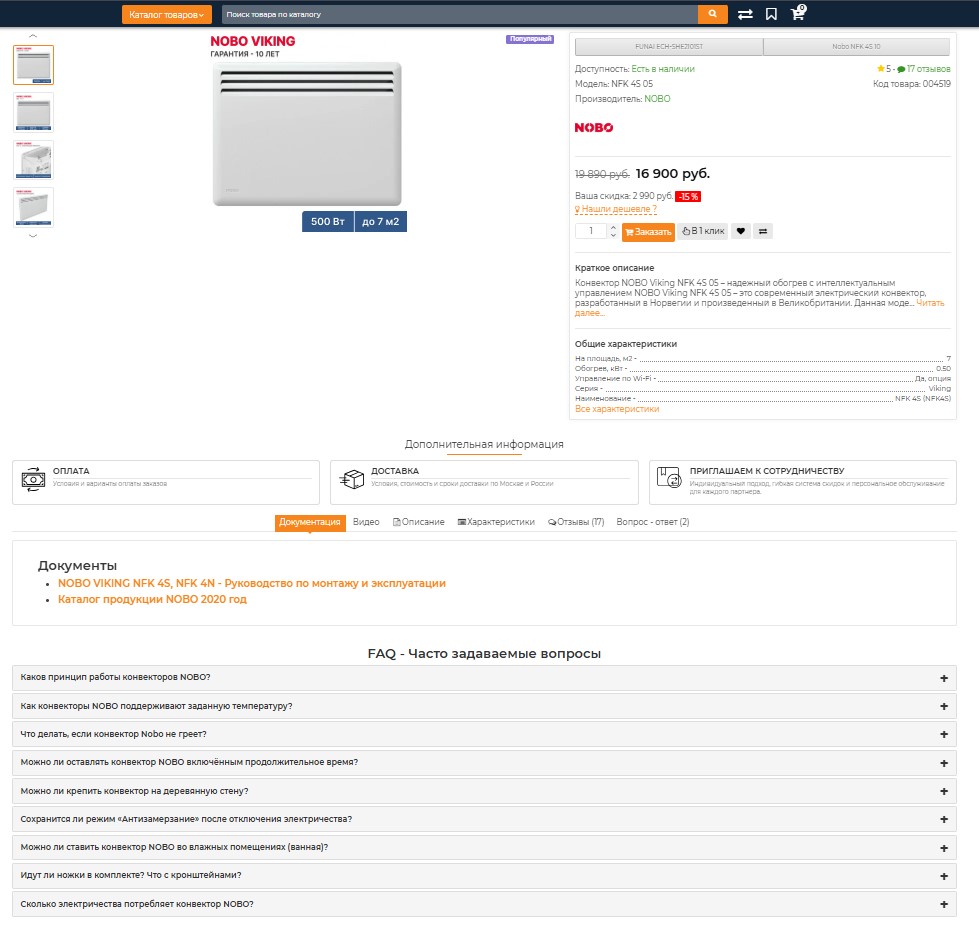The height and width of the screenshot is (927, 979).
Task: Add product to wishlist with heart icon
Action: tap(740, 231)
